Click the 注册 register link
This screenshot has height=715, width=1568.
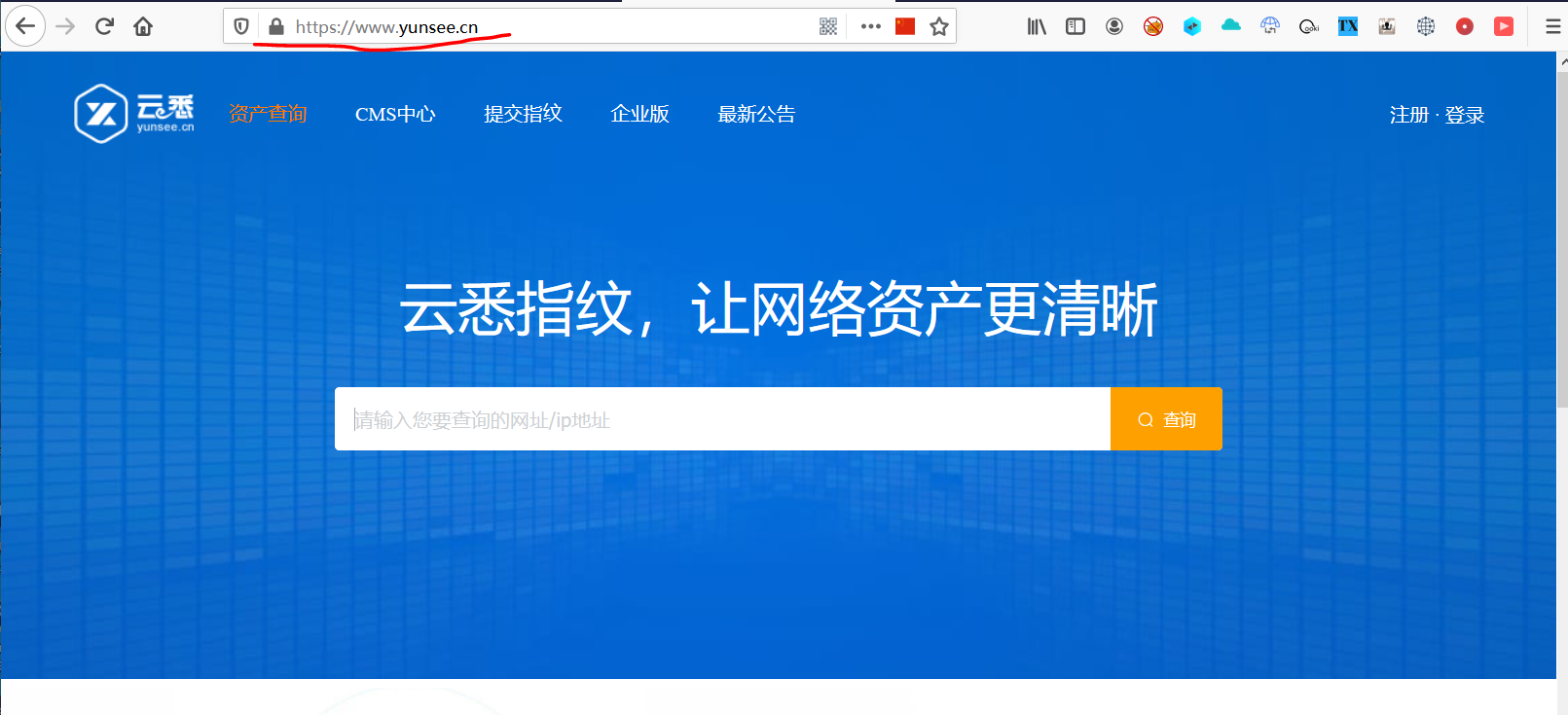pos(1408,115)
